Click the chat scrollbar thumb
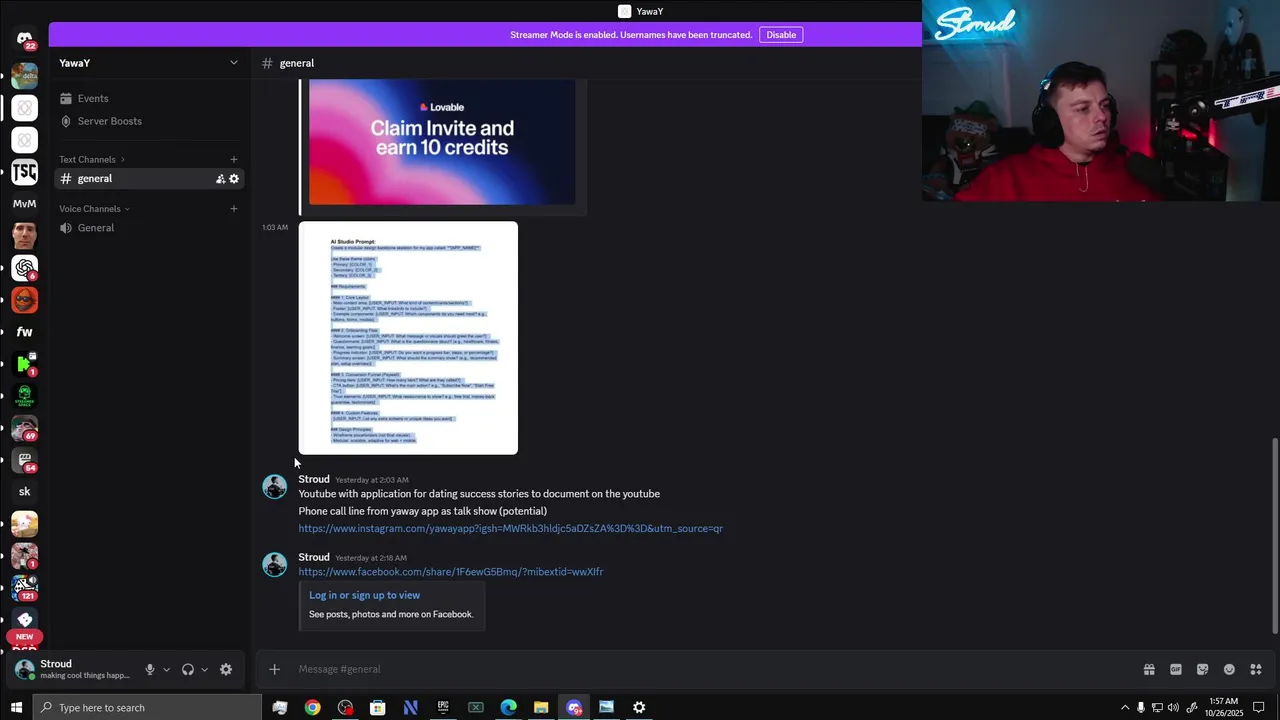The width and height of the screenshot is (1280, 720). click(1273, 535)
